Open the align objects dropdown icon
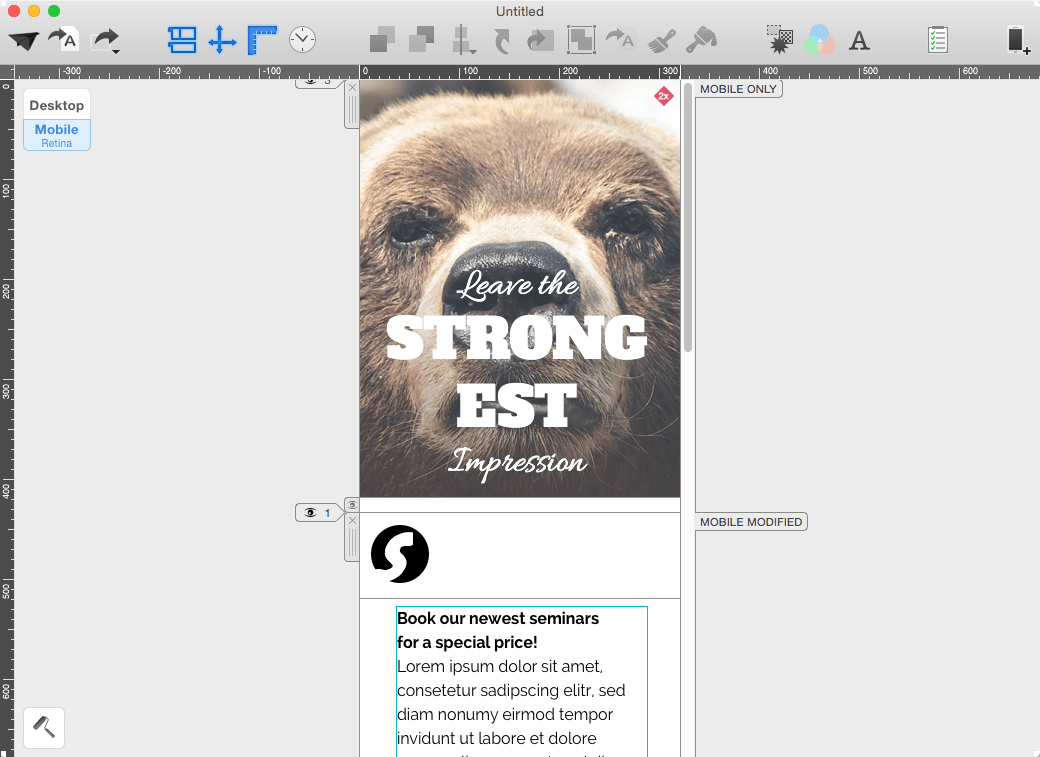This screenshot has width=1040, height=757. tap(463, 40)
